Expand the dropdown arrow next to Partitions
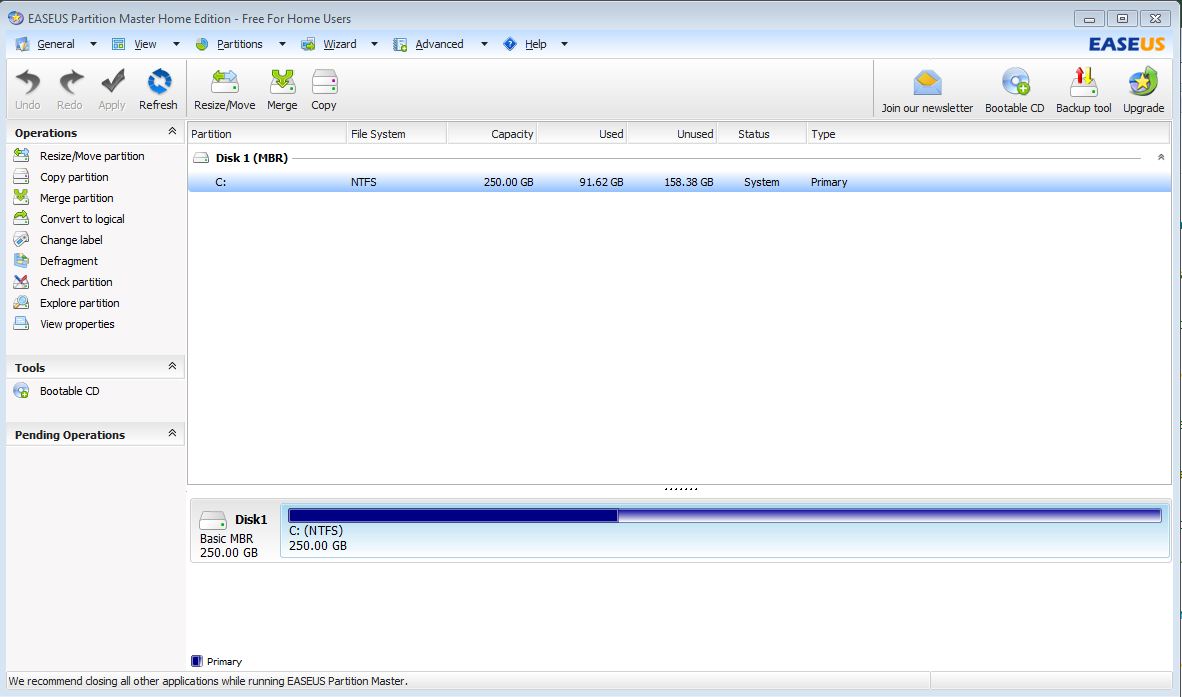 pyautogui.click(x=283, y=44)
